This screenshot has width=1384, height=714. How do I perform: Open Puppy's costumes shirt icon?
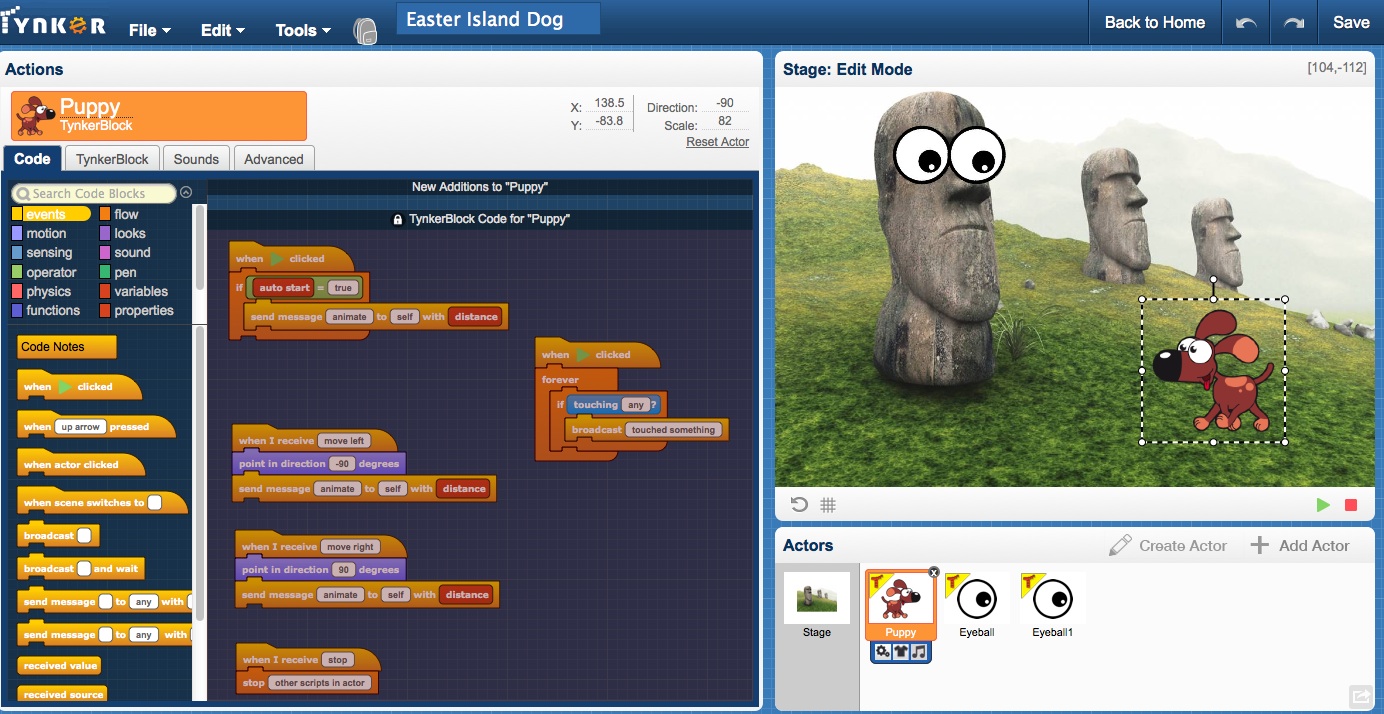901,652
